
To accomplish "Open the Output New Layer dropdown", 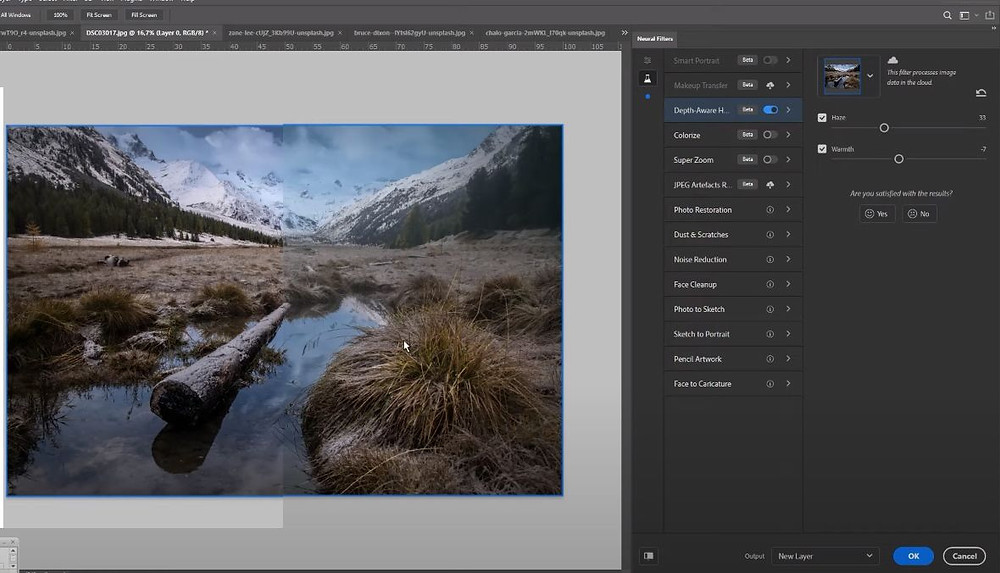I will (825, 556).
